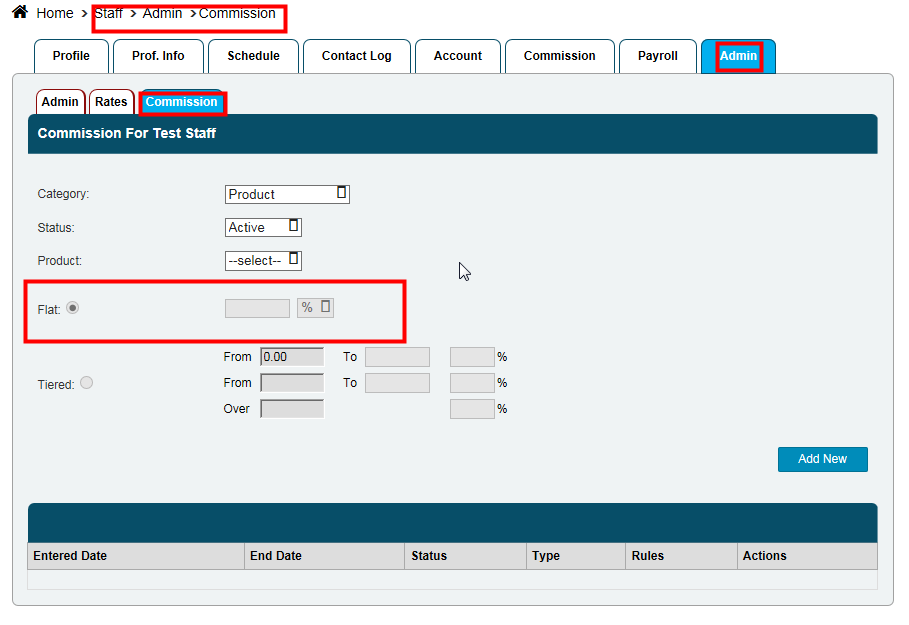
Task: Switch to the Profile tab
Action: tap(71, 56)
